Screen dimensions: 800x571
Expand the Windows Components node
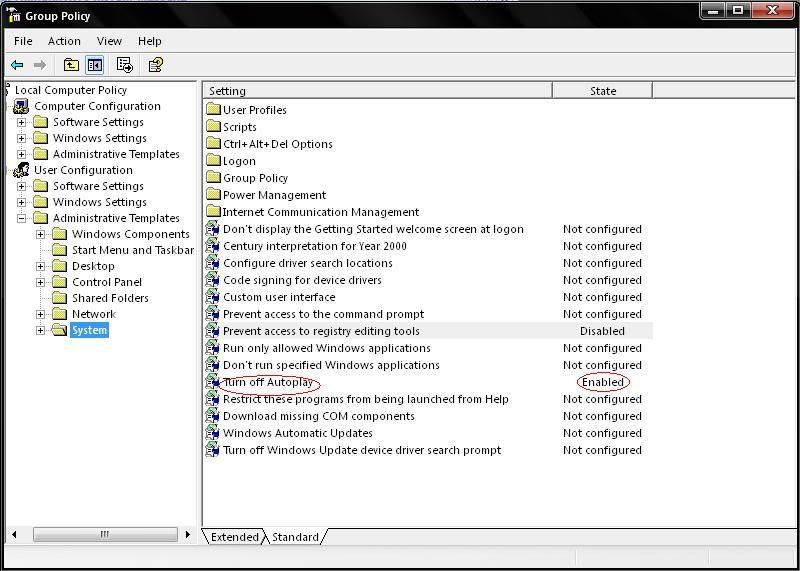[x=40, y=234]
